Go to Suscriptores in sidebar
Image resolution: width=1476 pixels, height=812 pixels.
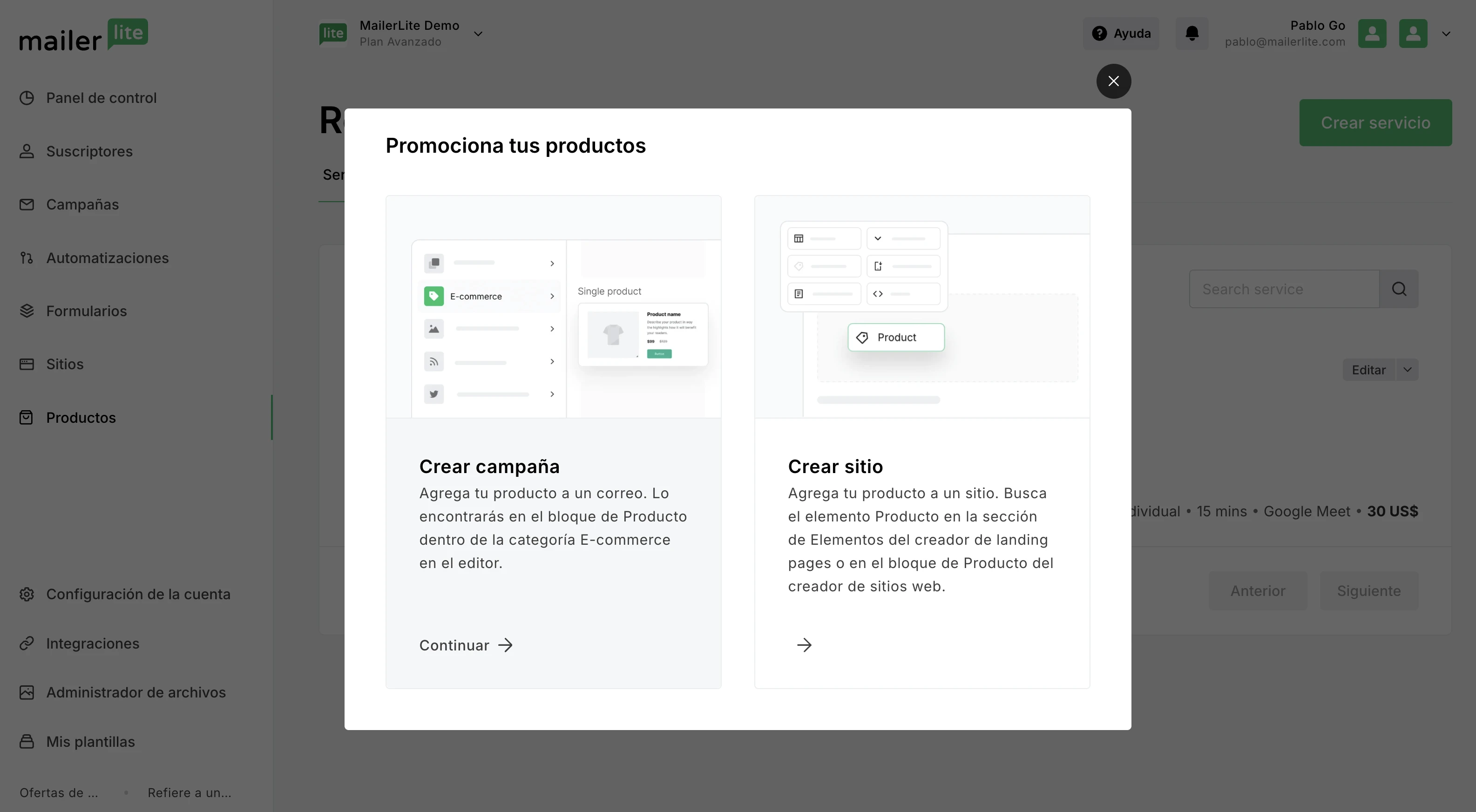pos(89,151)
